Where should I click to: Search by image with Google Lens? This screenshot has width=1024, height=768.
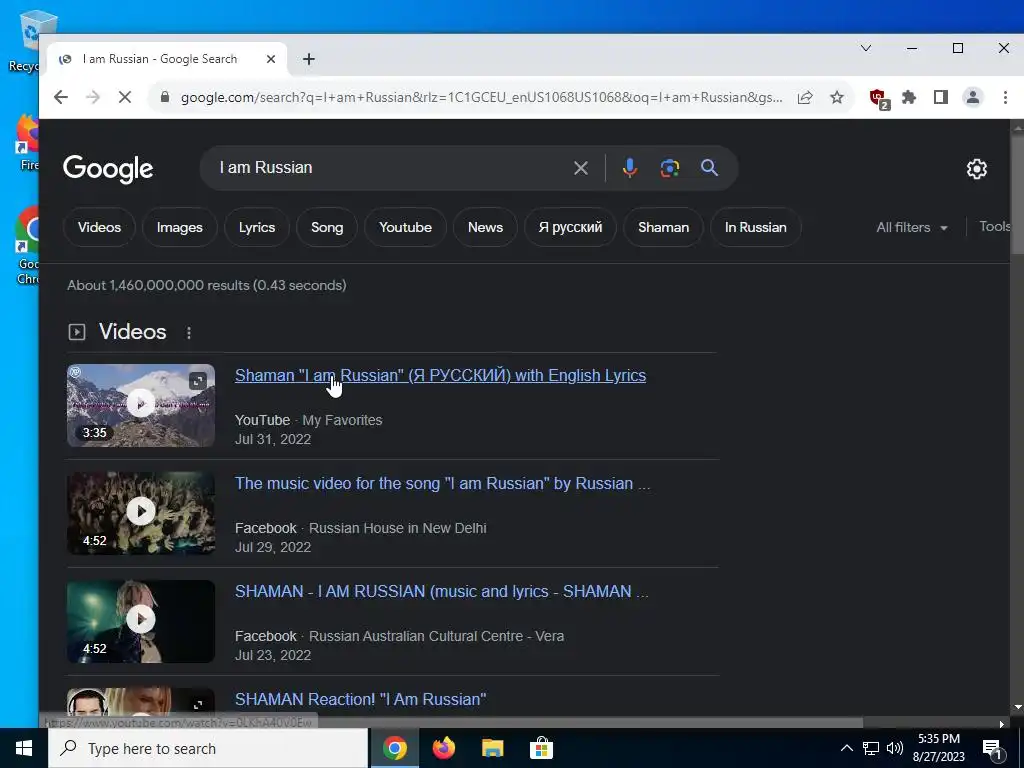(x=669, y=168)
